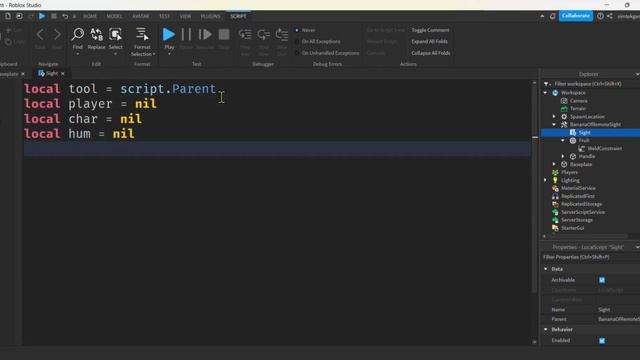Viewport: 640px width, 360px height.
Task: Click the Undo arrow in quick-access bar
Action: 65,16
